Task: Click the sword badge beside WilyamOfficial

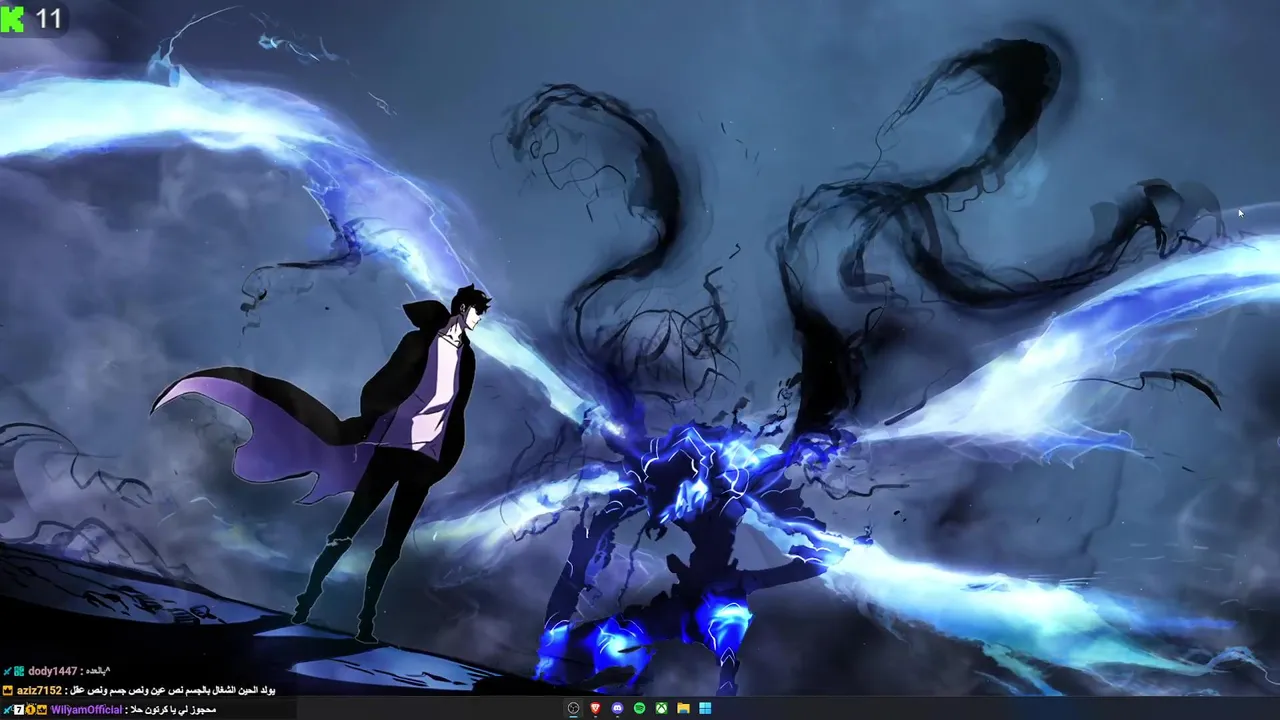Action: coord(7,710)
